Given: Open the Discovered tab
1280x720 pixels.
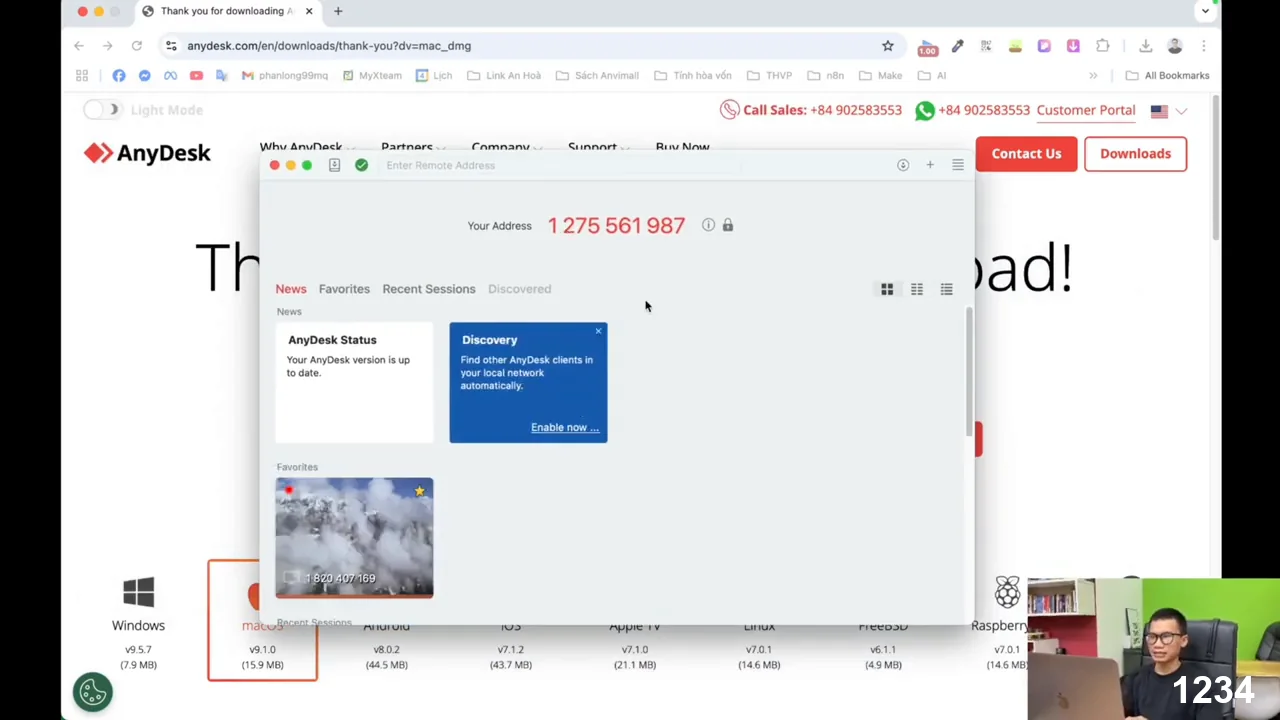Looking at the screenshot, I should coord(519,289).
